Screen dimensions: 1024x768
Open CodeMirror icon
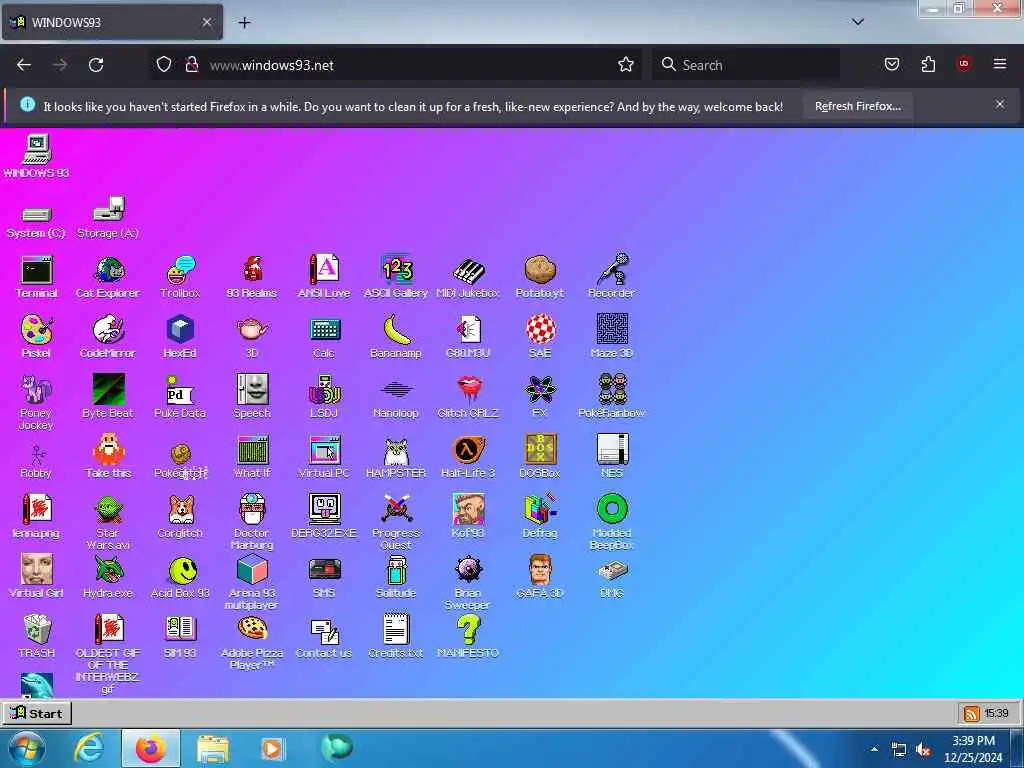(x=108, y=336)
